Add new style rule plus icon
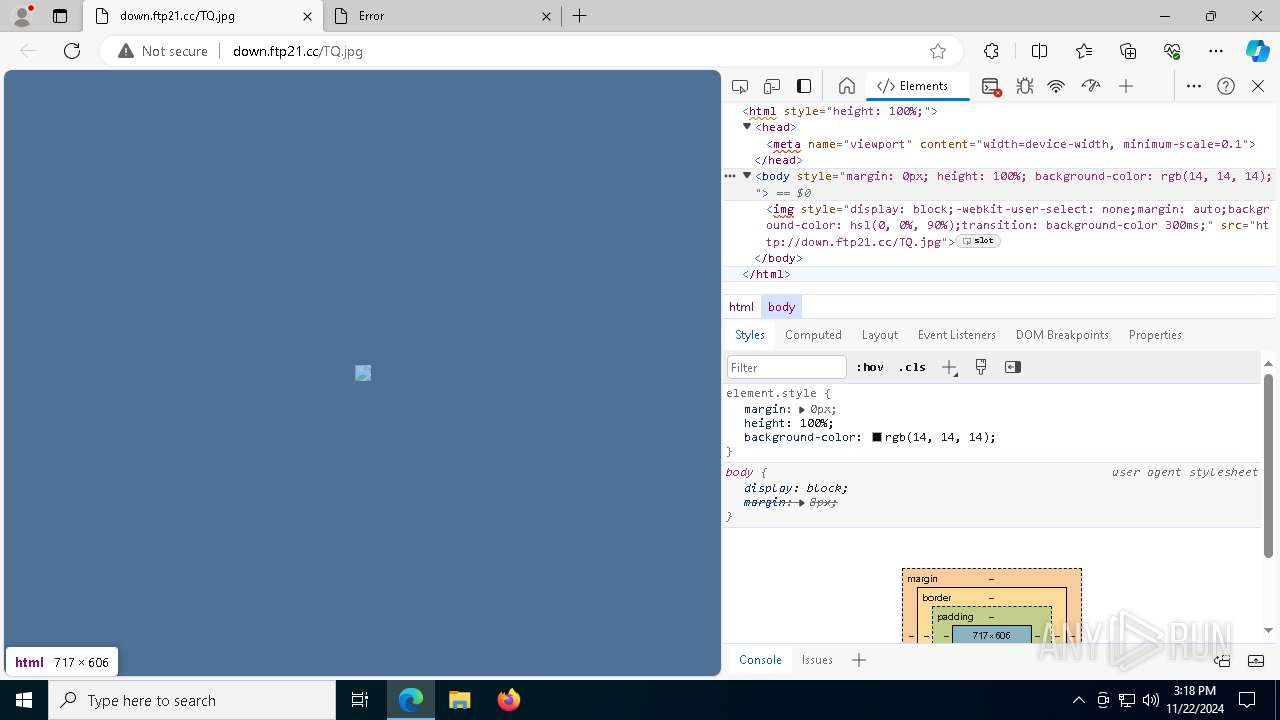This screenshot has width=1280, height=720. [949, 367]
